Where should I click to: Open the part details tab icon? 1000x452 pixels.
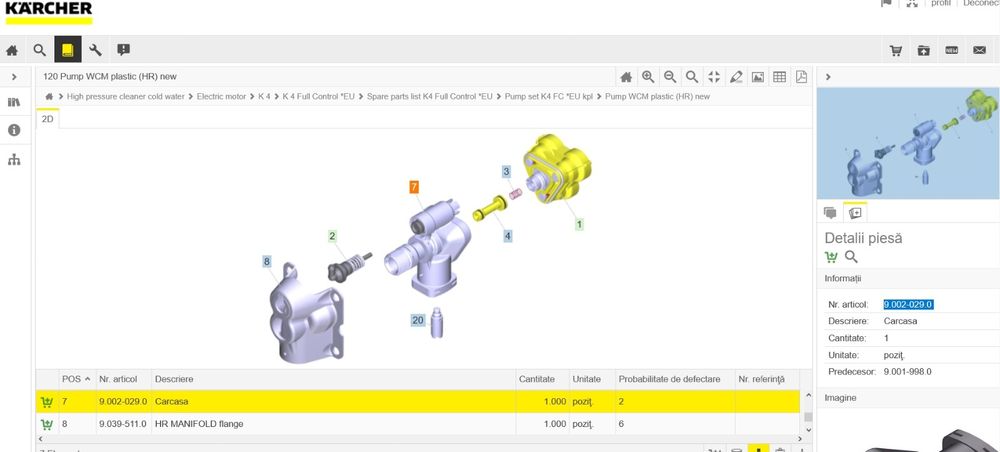[x=855, y=213]
